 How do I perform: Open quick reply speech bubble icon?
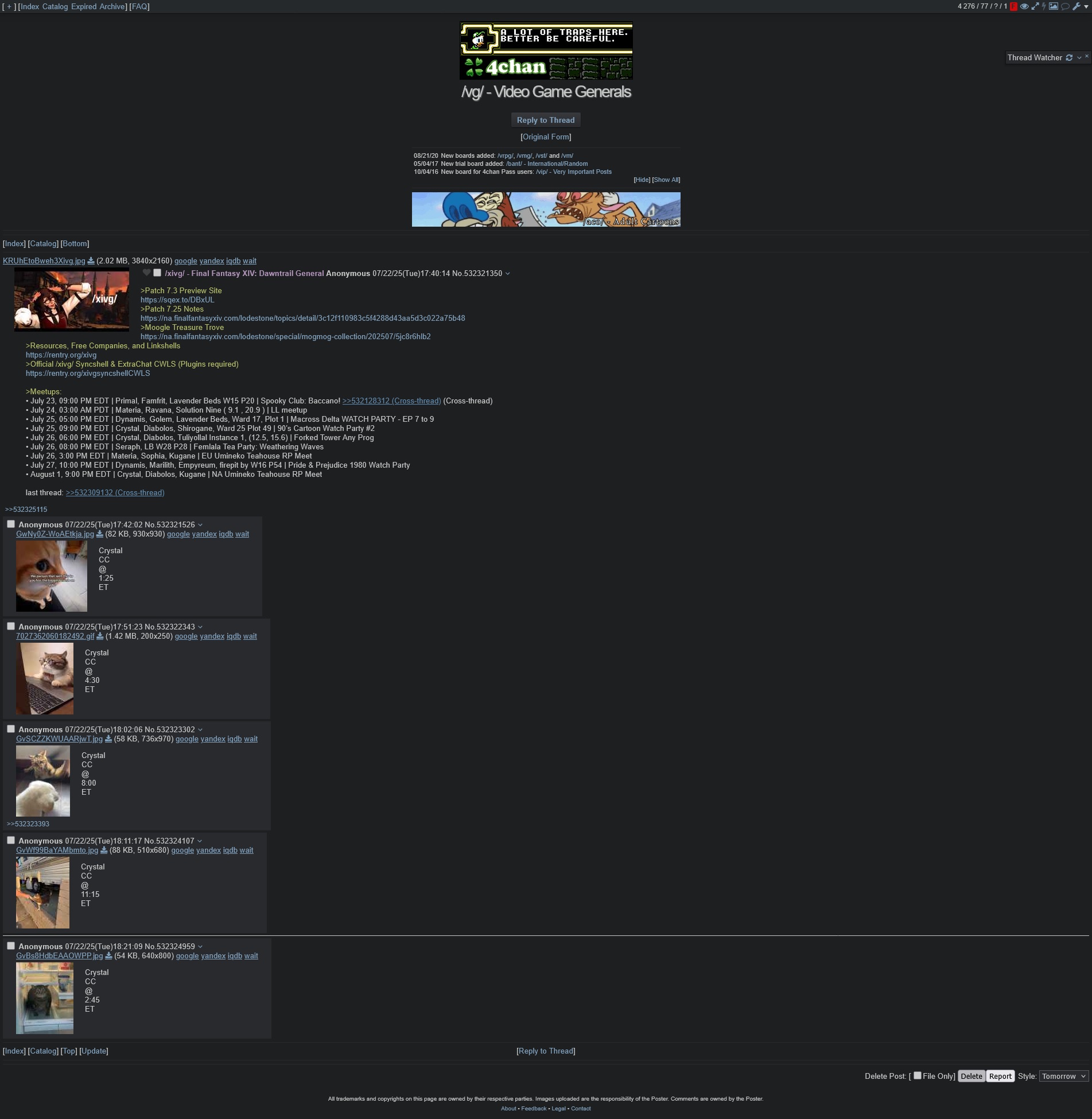(x=1065, y=6)
